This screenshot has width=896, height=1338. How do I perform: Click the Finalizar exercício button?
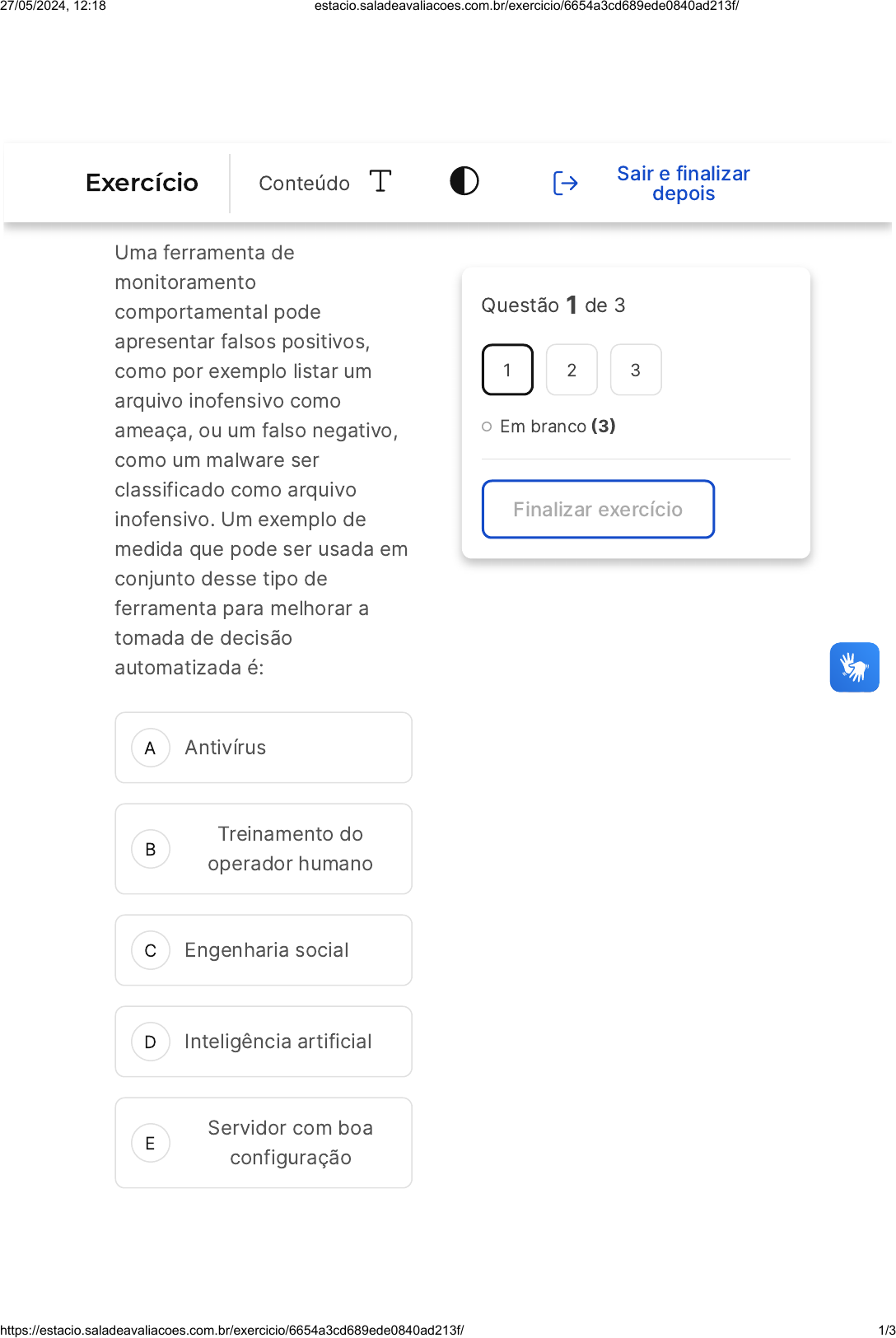[598, 510]
